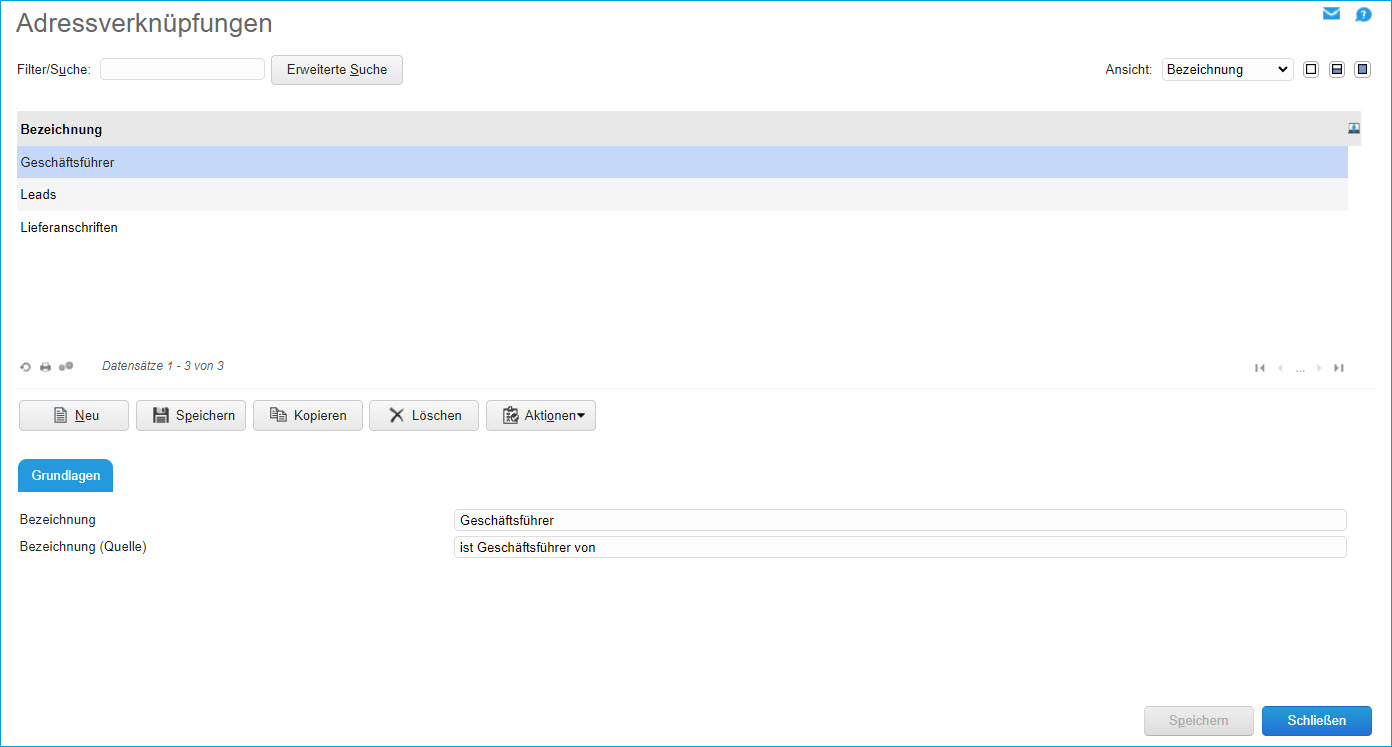Viewport: 1392px width, 747px height.
Task: Click the greyed-out Speichern button beside Schließen
Action: (x=1200, y=721)
